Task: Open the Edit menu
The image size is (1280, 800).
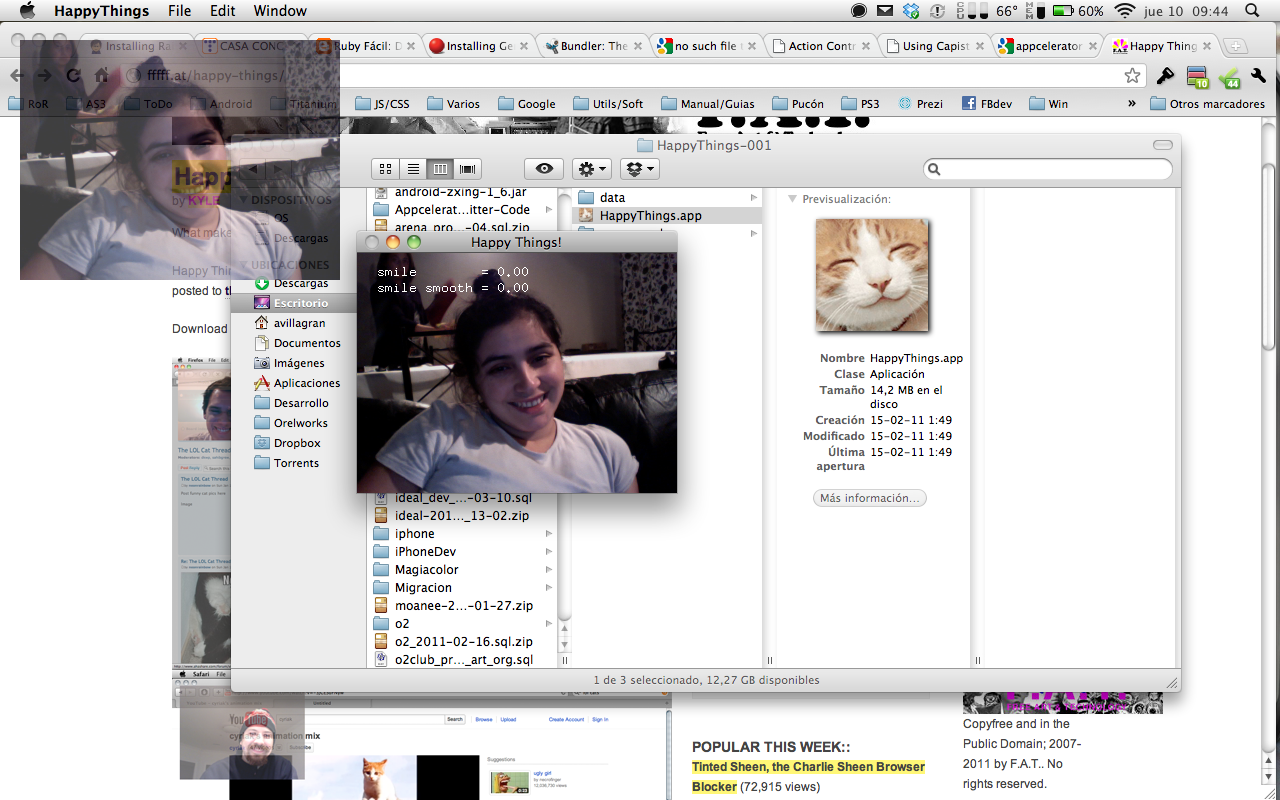Action: tap(223, 11)
